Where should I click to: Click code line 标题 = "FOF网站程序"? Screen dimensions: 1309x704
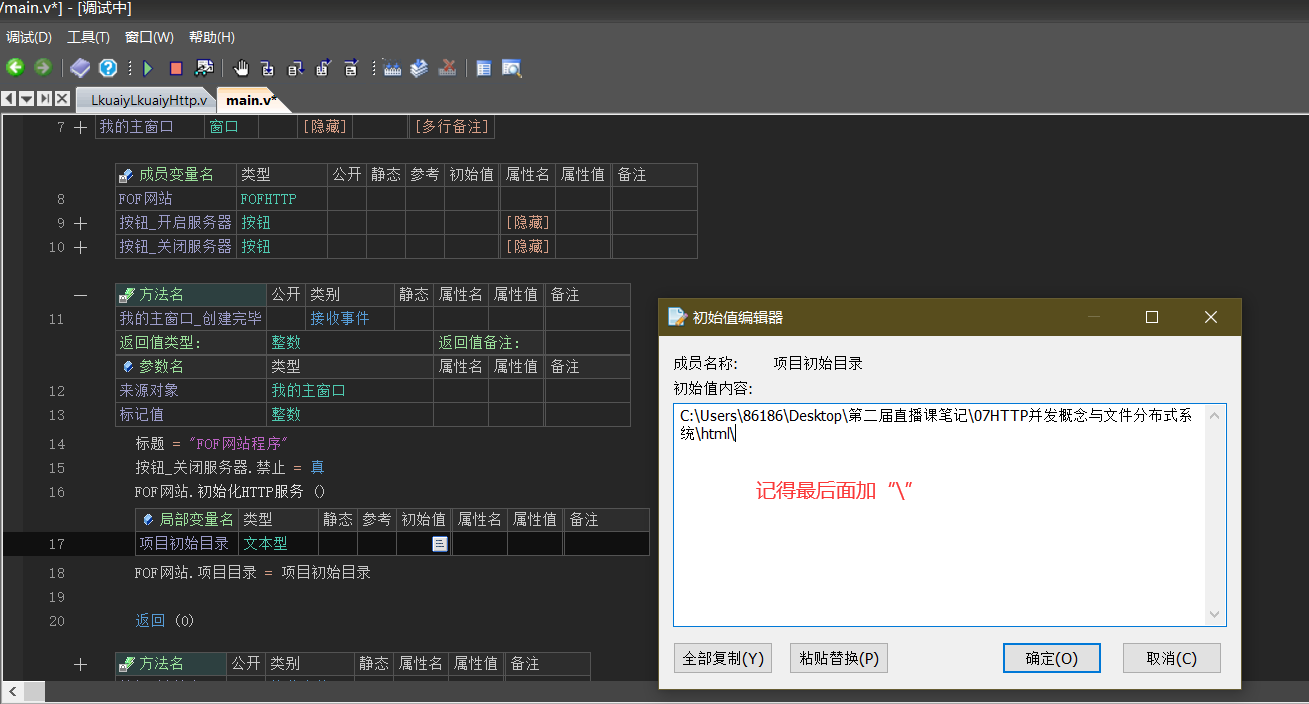point(212,444)
